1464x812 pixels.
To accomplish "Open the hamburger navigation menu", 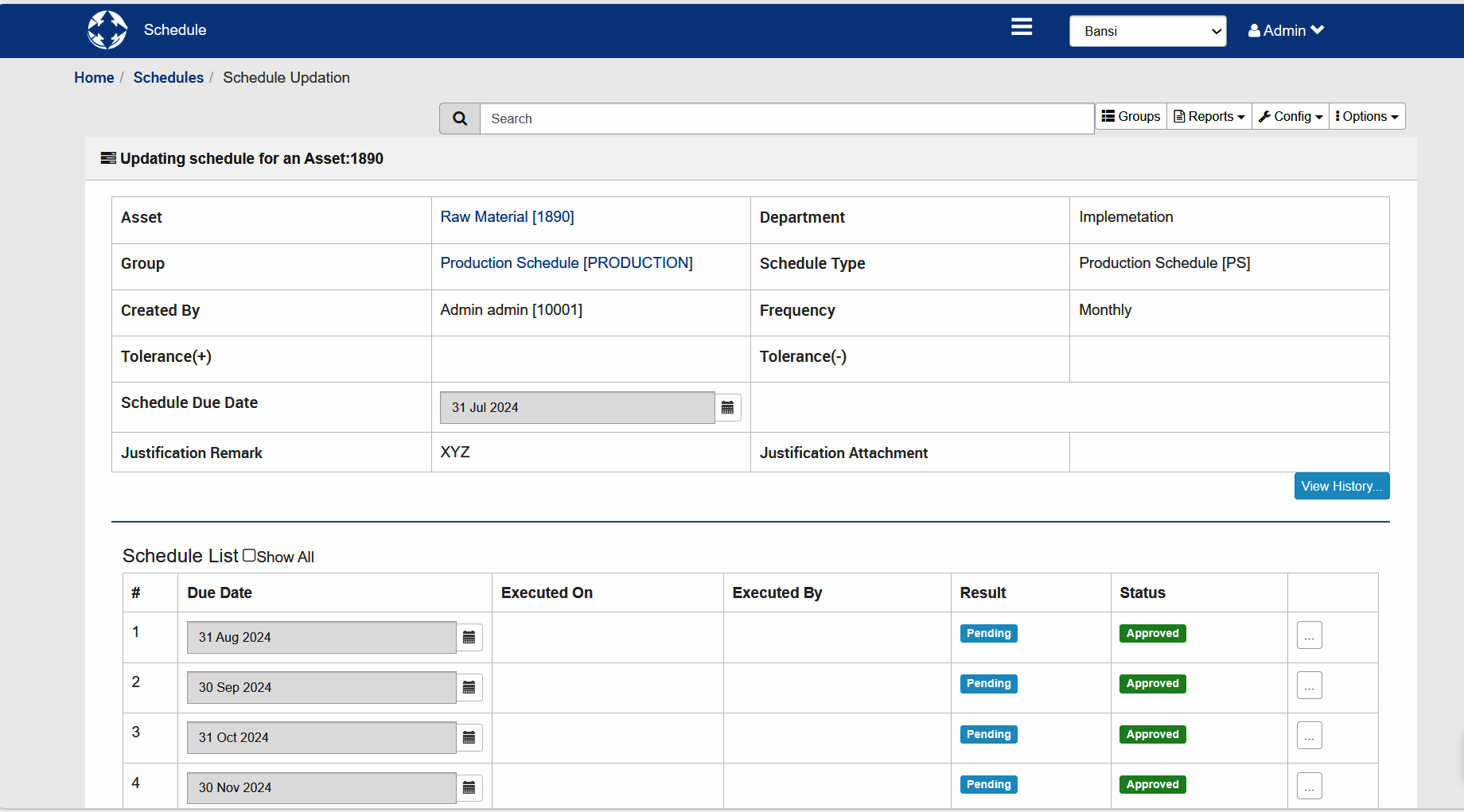I will pyautogui.click(x=1021, y=26).
